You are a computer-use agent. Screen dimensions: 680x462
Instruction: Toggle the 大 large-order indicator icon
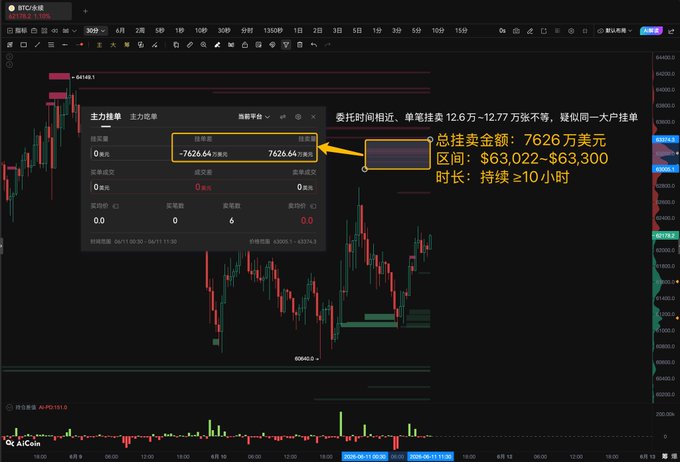pyautogui.click(x=113, y=45)
